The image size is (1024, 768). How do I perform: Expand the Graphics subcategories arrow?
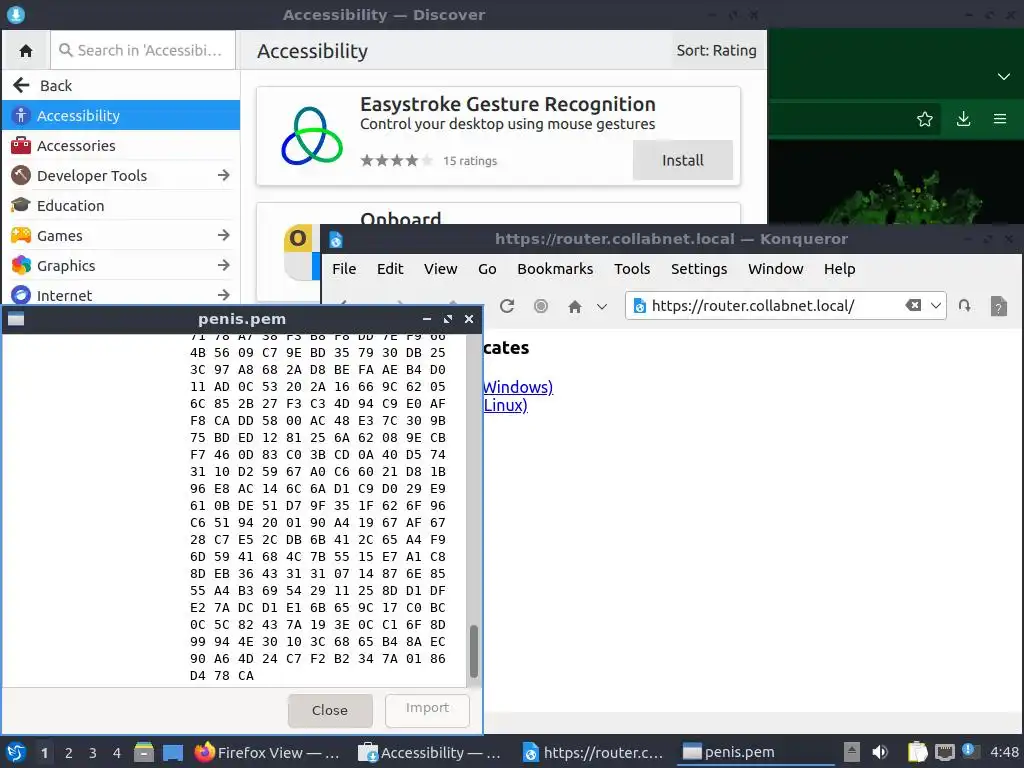223,265
